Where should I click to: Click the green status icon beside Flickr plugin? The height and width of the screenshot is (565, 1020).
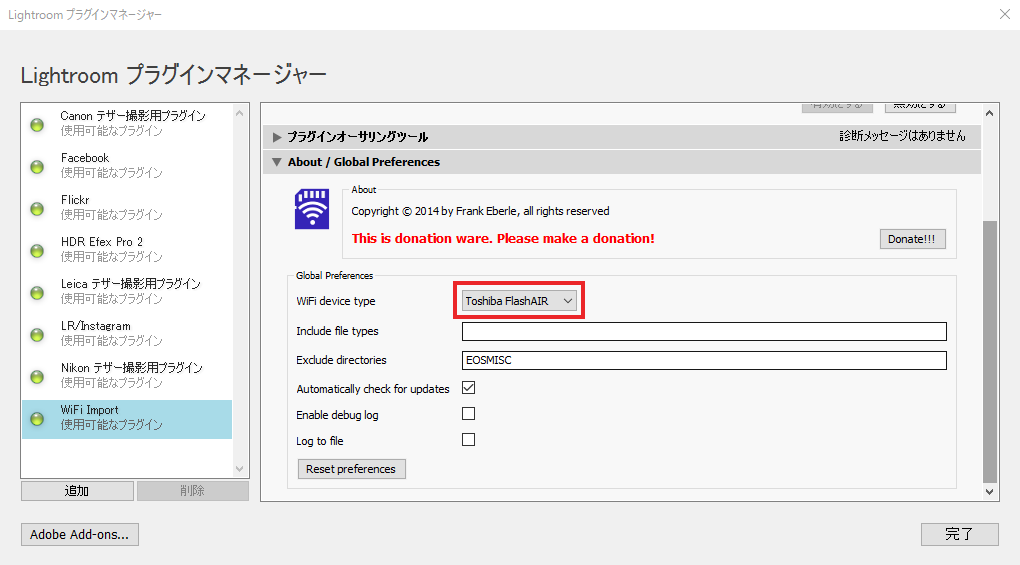coord(37,209)
